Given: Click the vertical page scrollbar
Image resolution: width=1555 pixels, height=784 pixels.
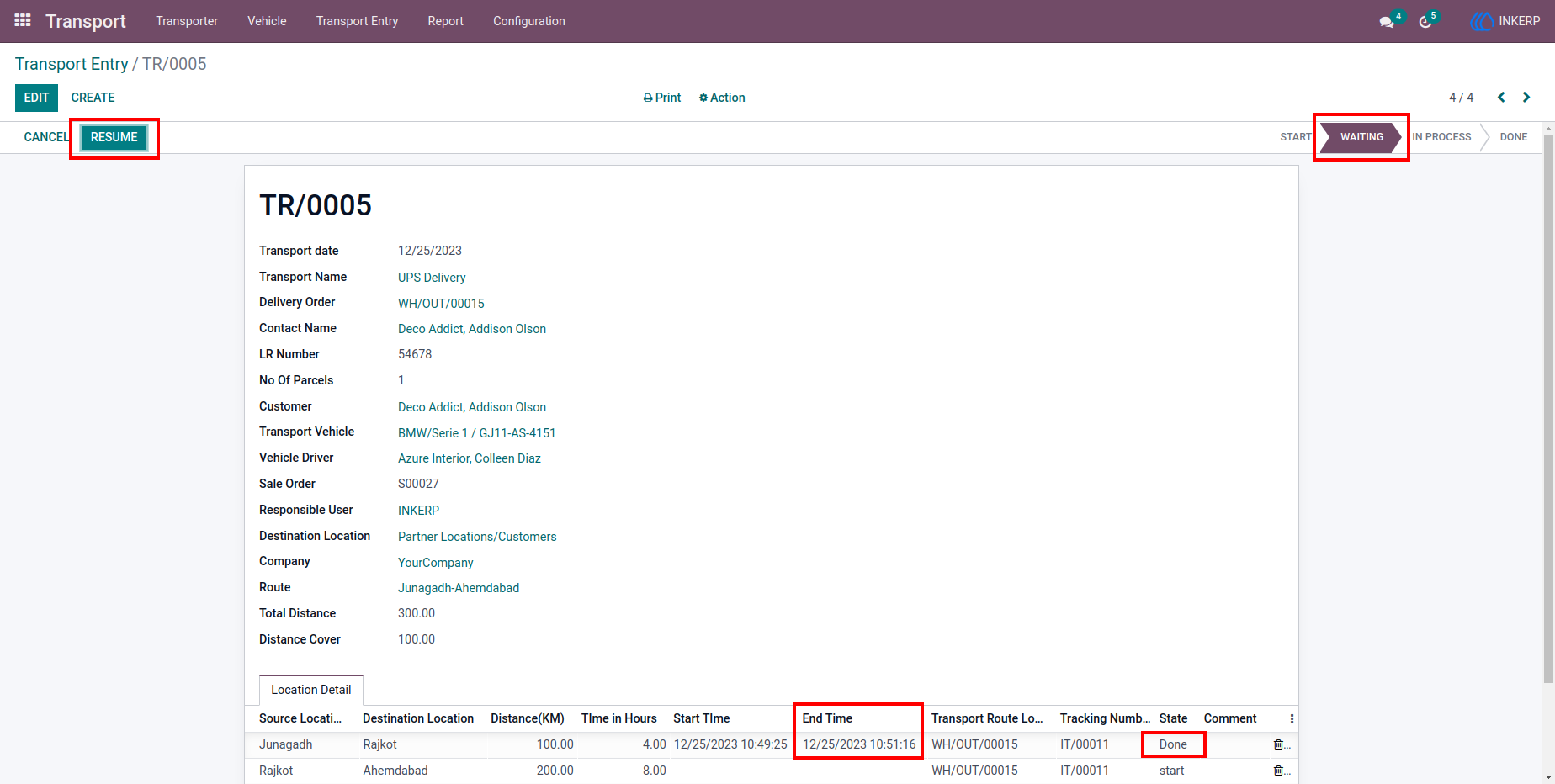Looking at the screenshot, I should (1549, 408).
